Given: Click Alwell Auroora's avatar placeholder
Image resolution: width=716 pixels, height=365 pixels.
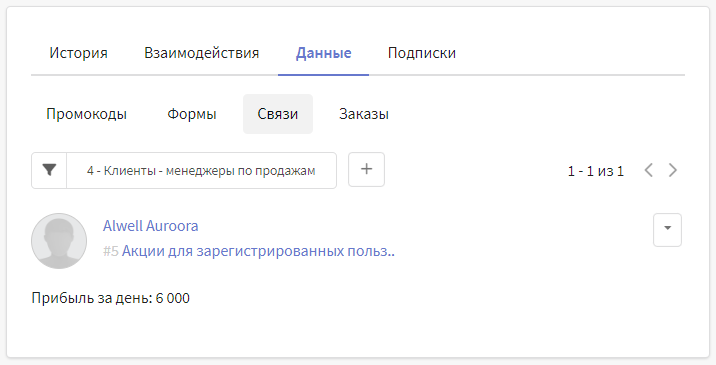Looking at the screenshot, I should [x=59, y=241].
